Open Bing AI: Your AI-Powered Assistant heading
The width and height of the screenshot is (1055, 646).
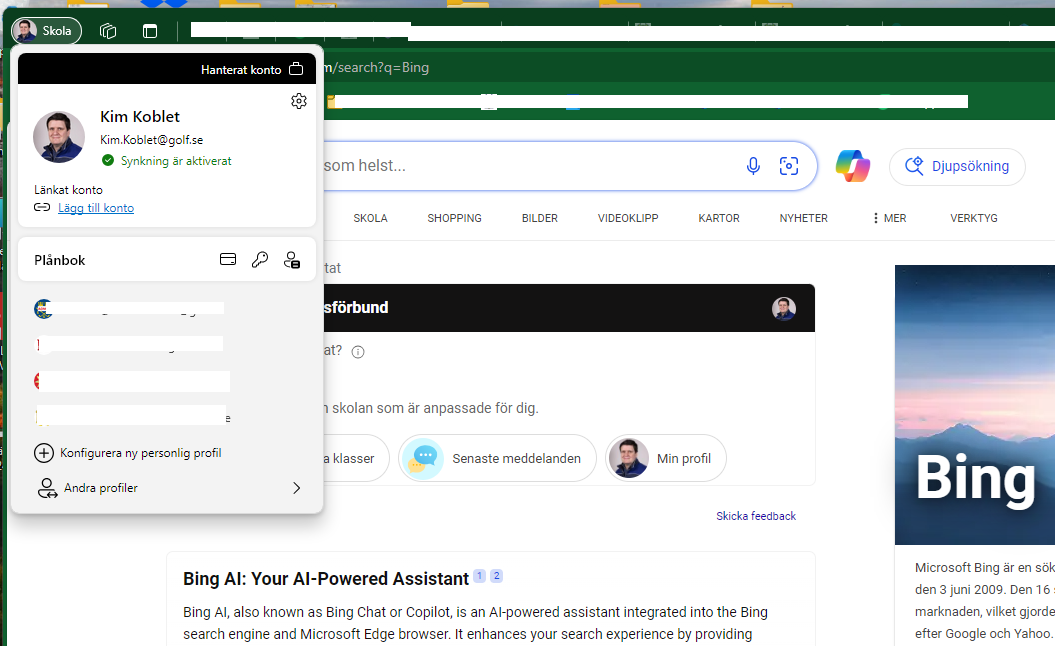click(x=326, y=579)
